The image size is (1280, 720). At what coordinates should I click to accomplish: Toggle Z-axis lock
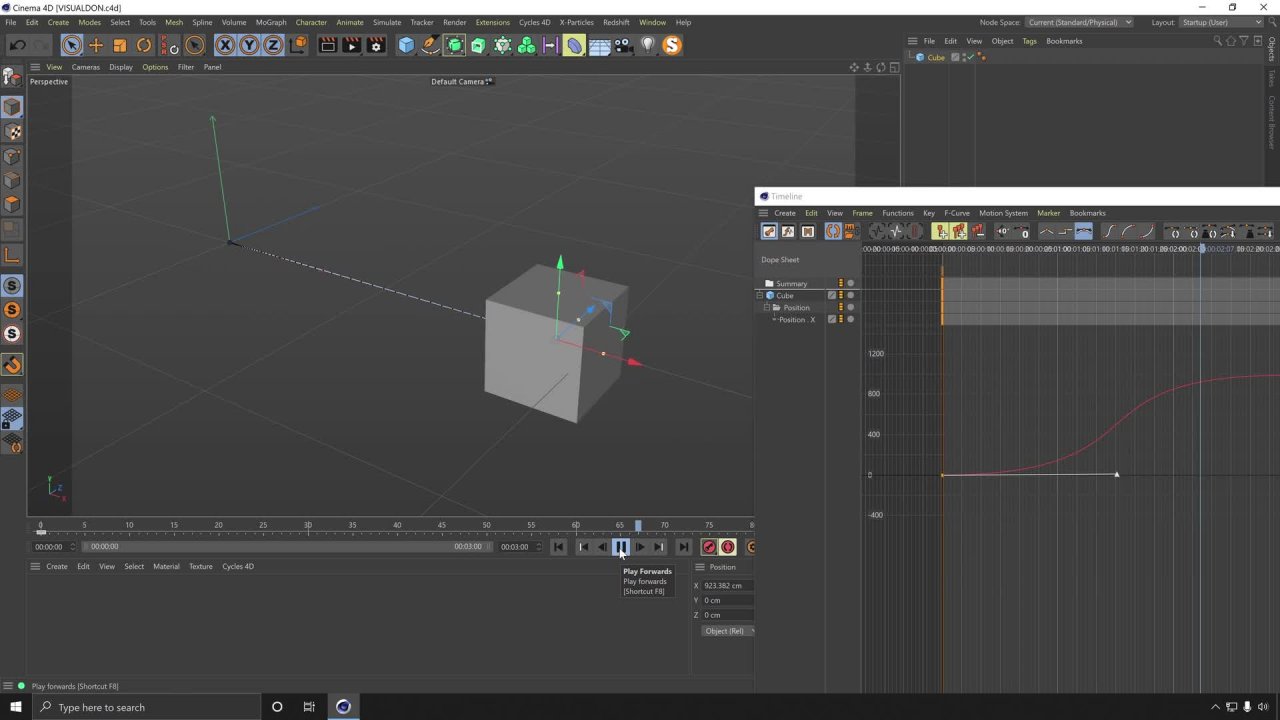(x=272, y=45)
